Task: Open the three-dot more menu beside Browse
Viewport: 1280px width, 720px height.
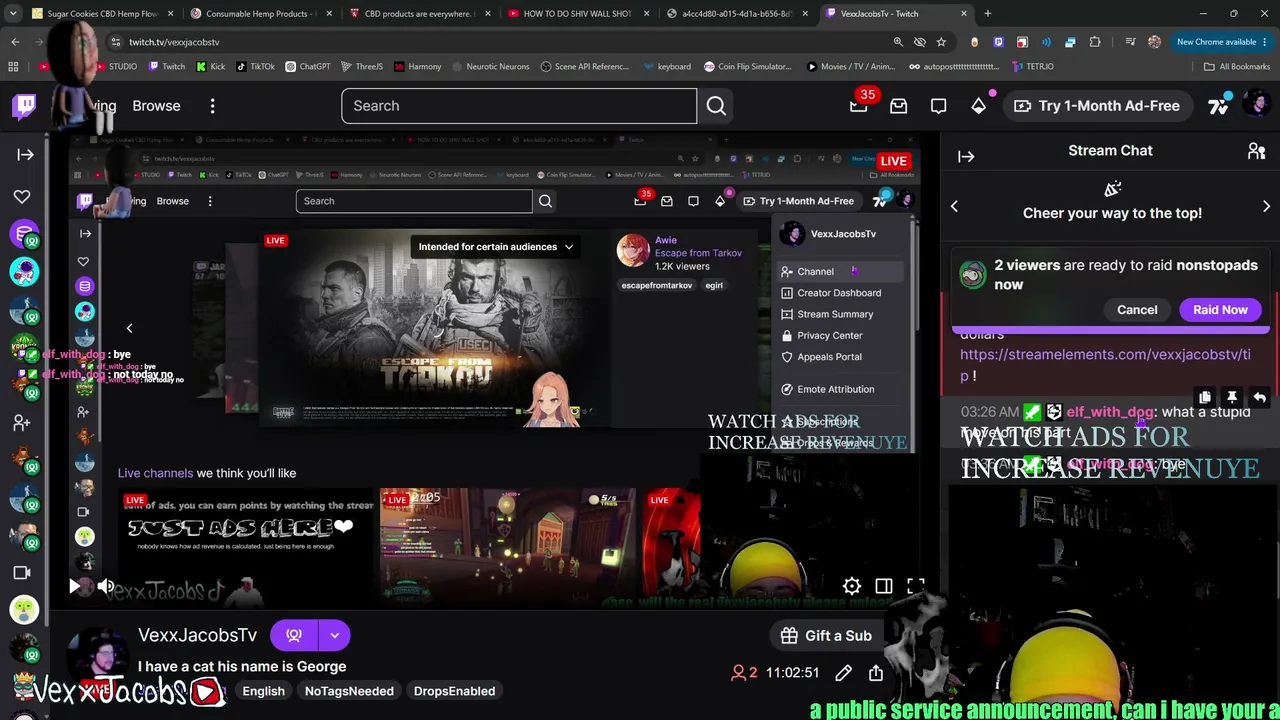Action: pyautogui.click(x=212, y=106)
